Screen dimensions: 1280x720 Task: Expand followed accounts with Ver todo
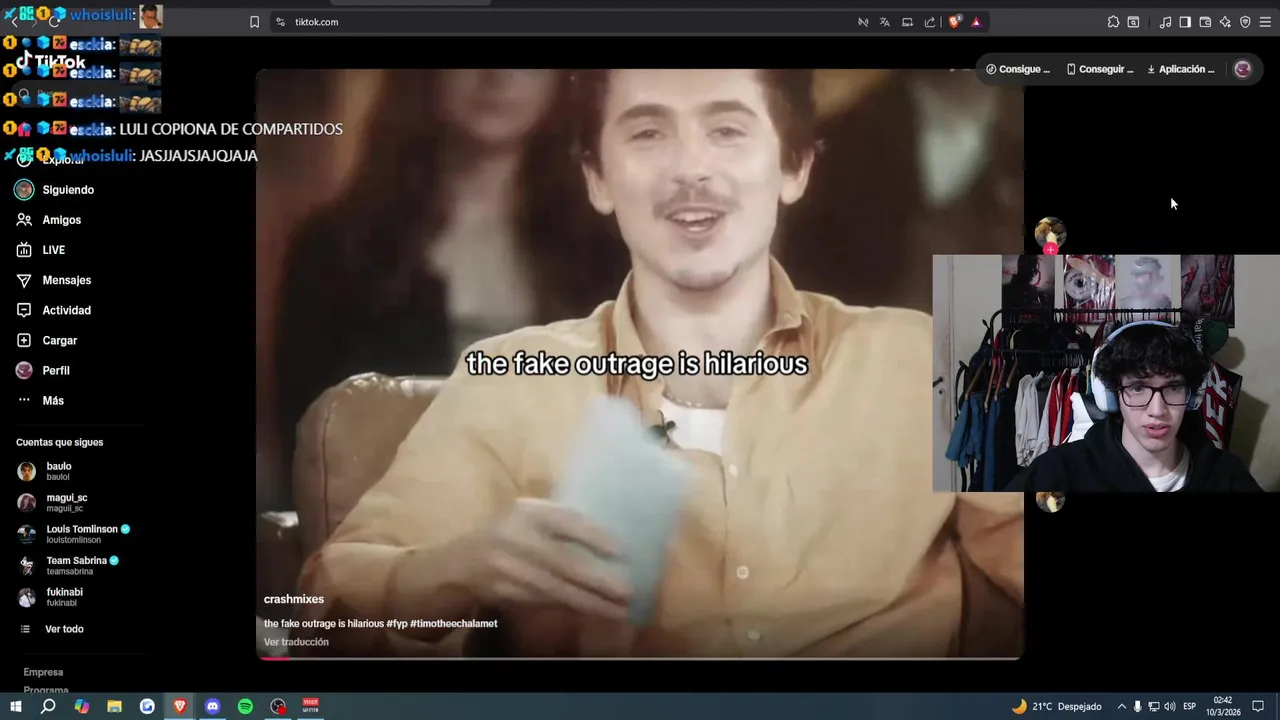point(52,629)
